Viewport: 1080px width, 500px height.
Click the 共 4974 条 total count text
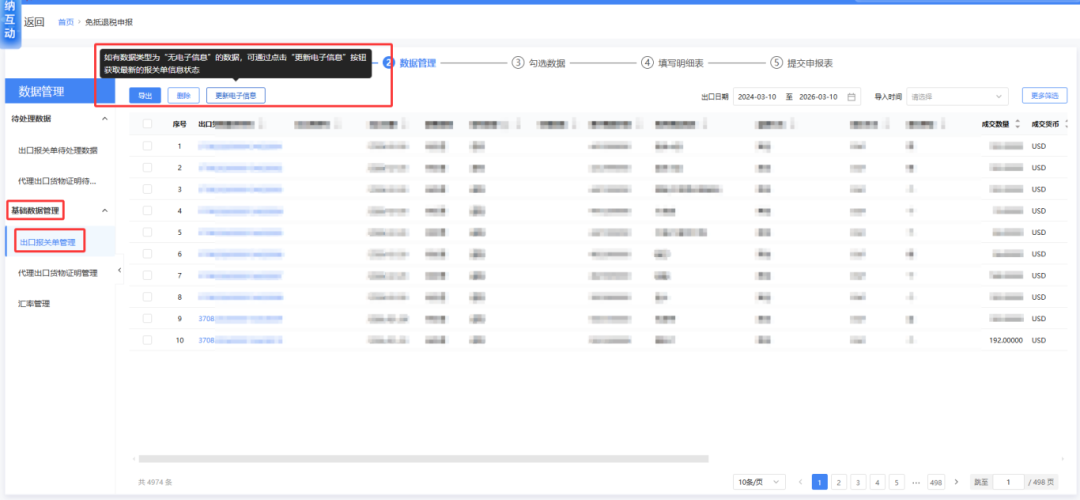click(x=156, y=482)
